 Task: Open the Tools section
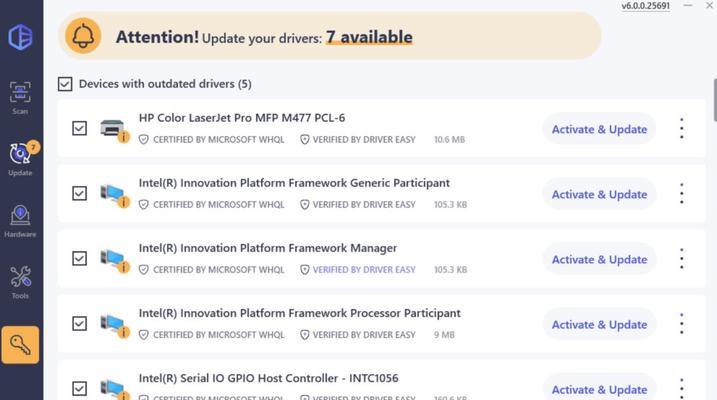(x=20, y=283)
